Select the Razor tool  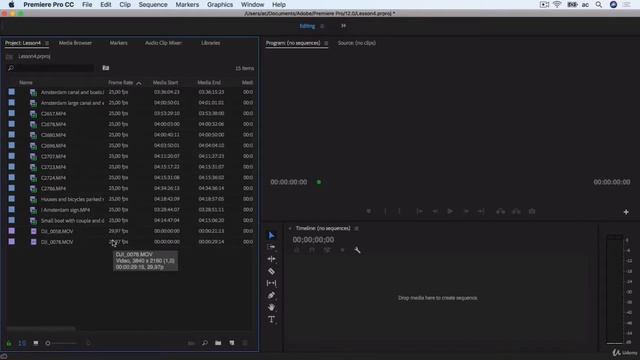[x=271, y=271]
